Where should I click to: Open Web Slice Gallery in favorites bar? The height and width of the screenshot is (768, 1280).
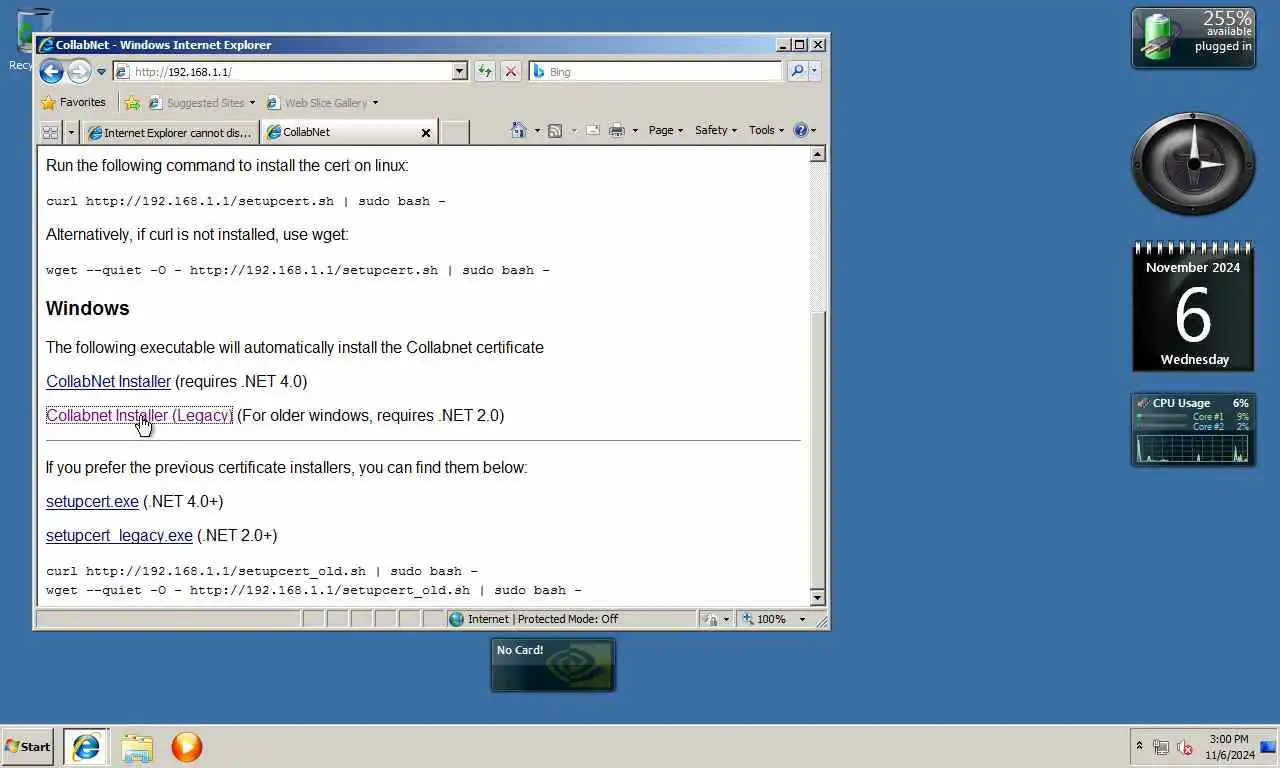tap(322, 102)
